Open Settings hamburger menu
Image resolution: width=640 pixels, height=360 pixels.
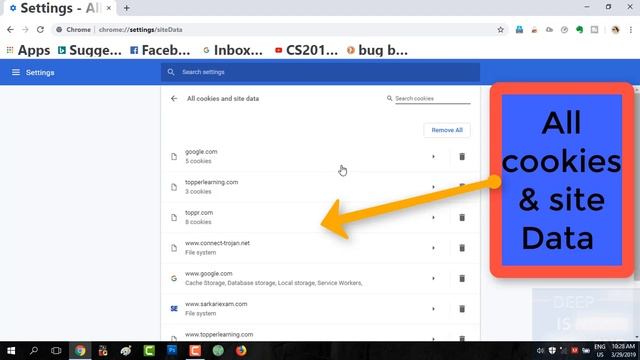[x=16, y=72]
